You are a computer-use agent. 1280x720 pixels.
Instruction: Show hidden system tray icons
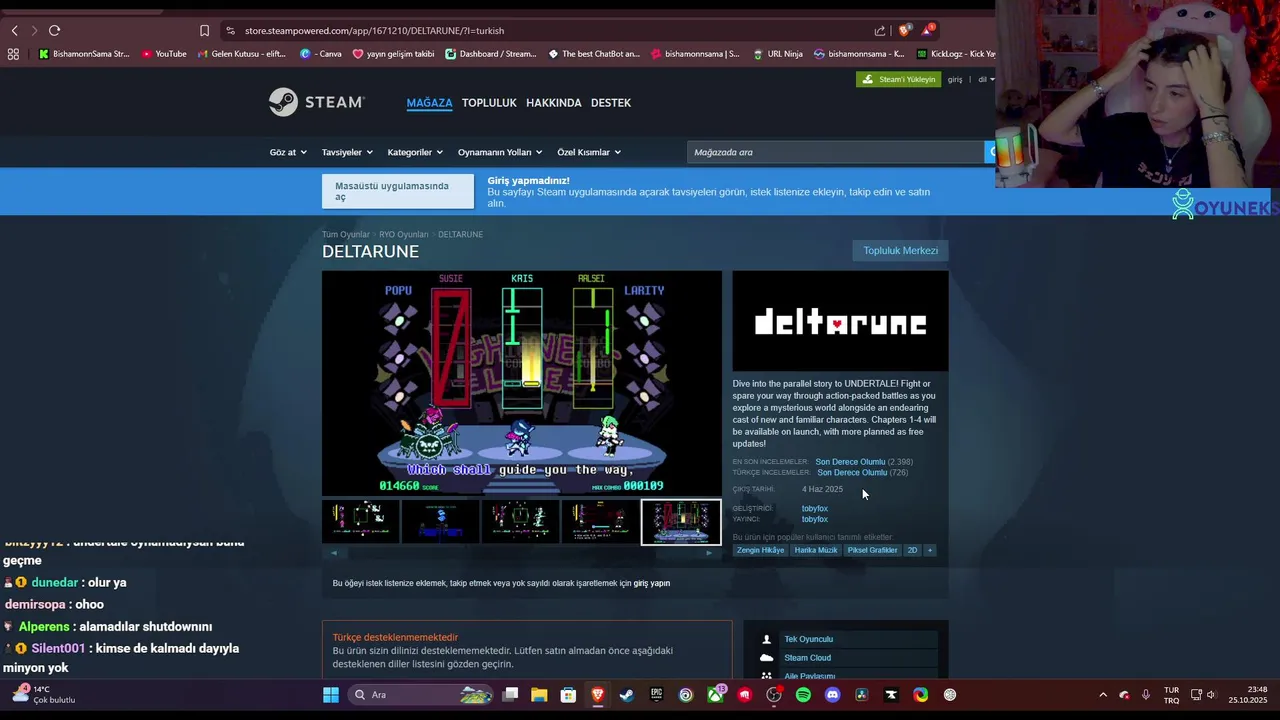(1103, 695)
